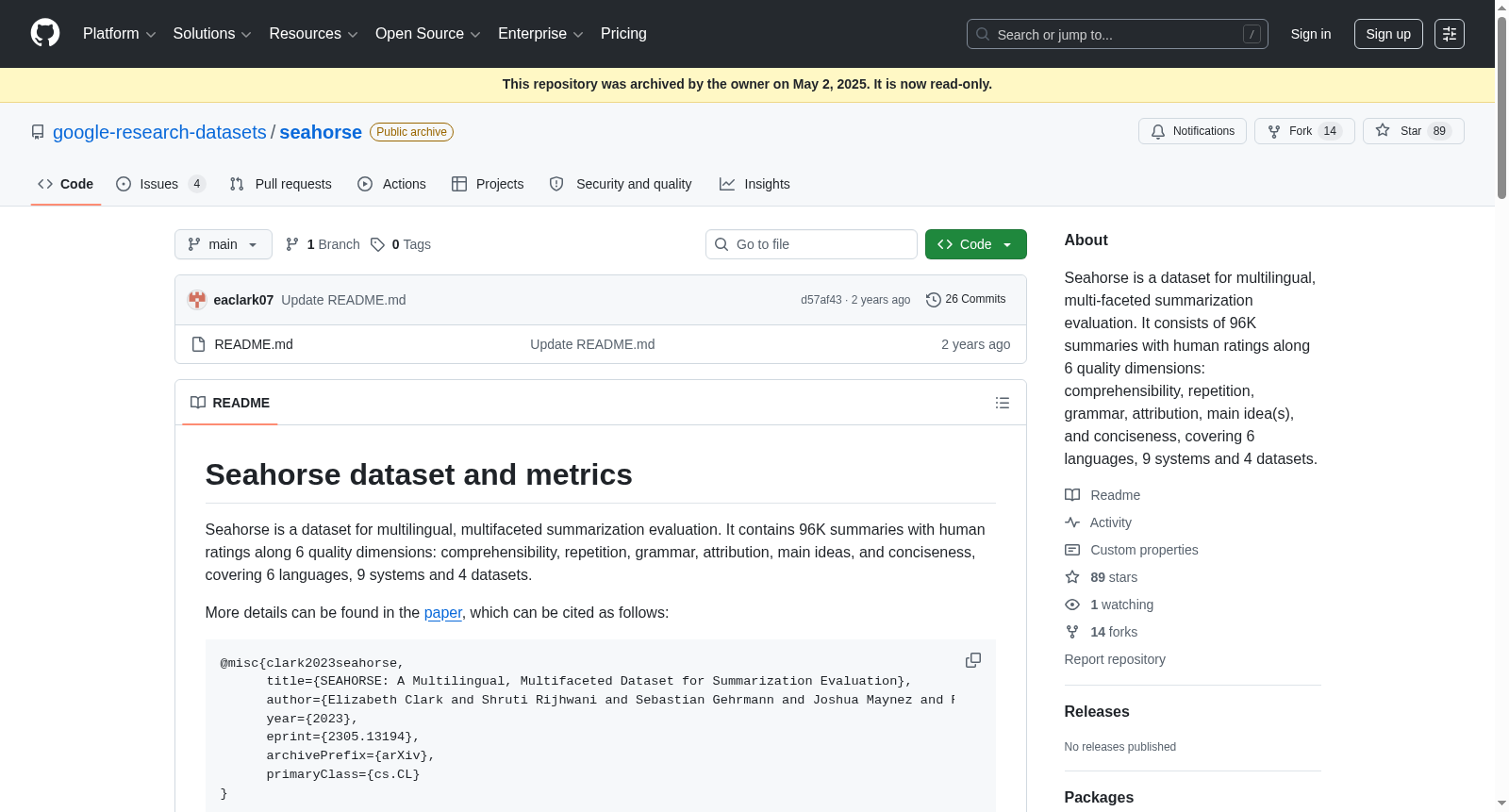The image size is (1509, 812).
Task: Click the Sign in link
Action: pos(1311,34)
